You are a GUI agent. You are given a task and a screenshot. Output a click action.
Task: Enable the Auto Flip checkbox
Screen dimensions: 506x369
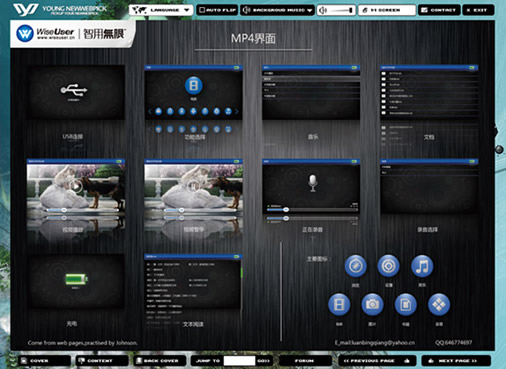202,10
